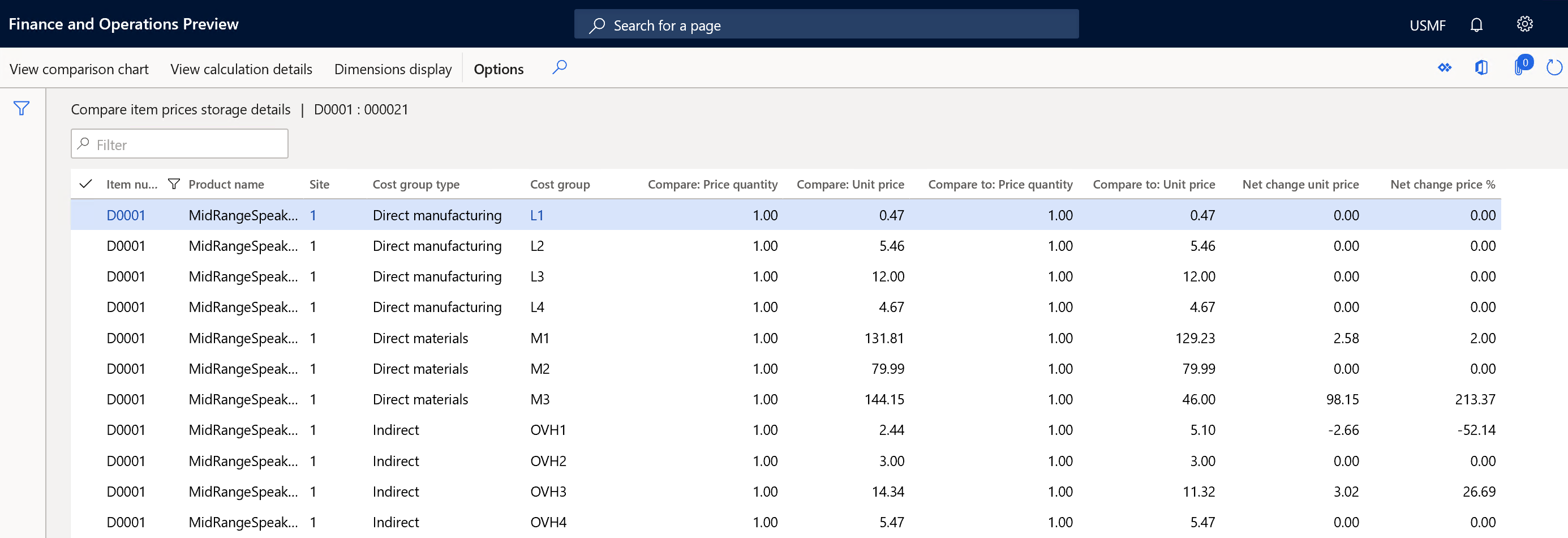Click the 14.34 unit price value
Image resolution: width=1568 pixels, height=538 pixels.
pos(887,491)
